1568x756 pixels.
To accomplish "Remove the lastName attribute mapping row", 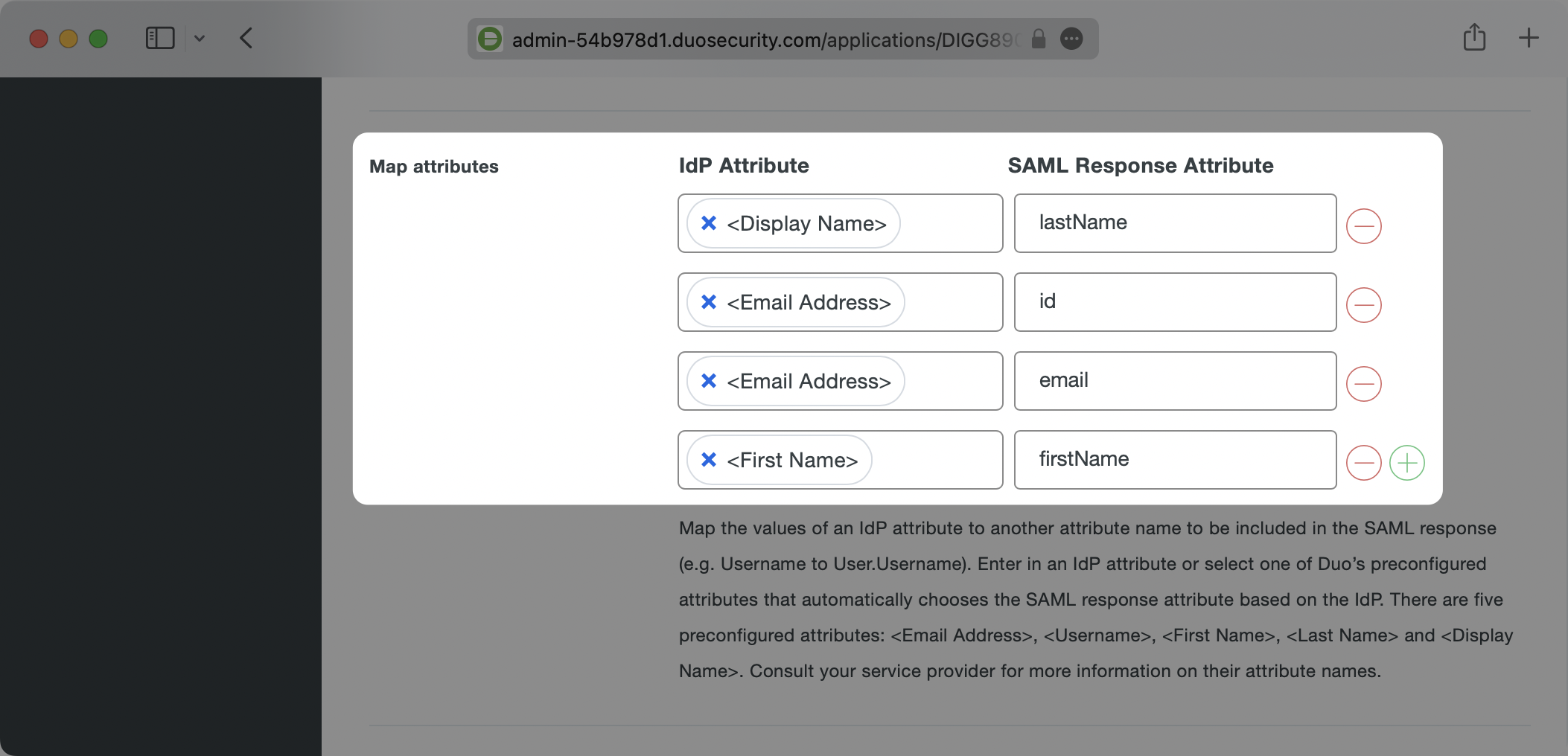I will (1363, 226).
